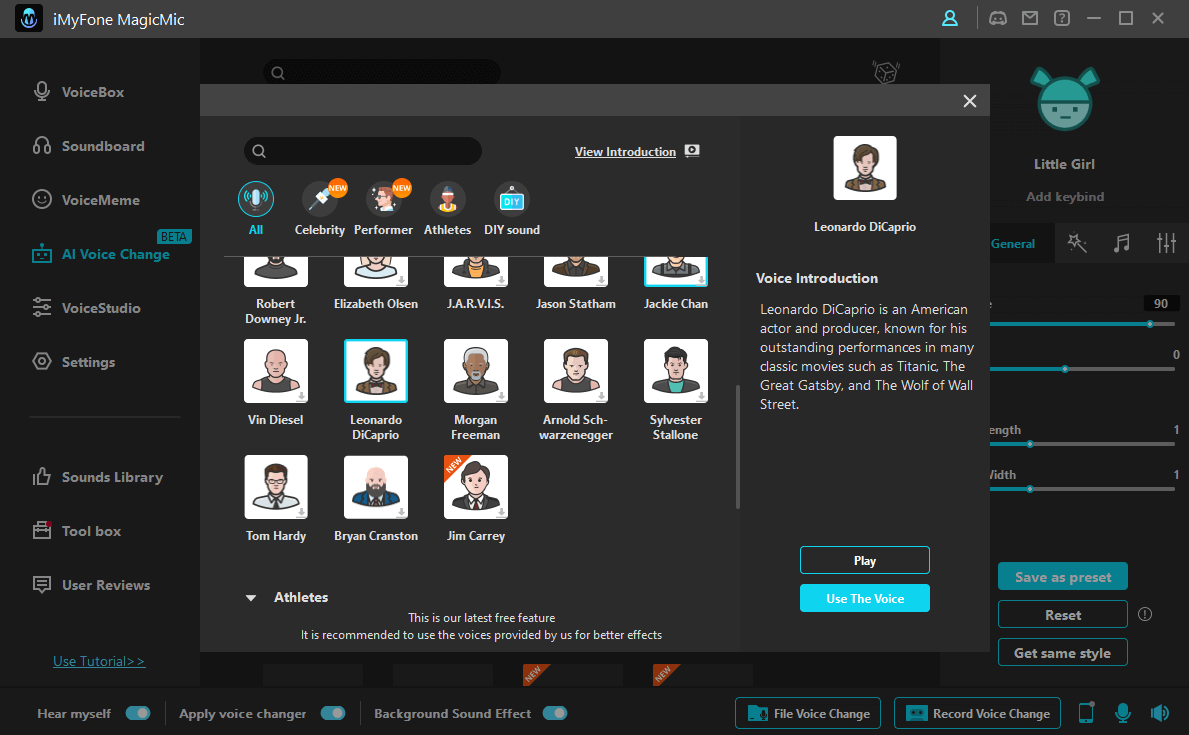Choose the Arnold Schwarzenegger voice
The image size is (1189, 735).
[x=576, y=371]
